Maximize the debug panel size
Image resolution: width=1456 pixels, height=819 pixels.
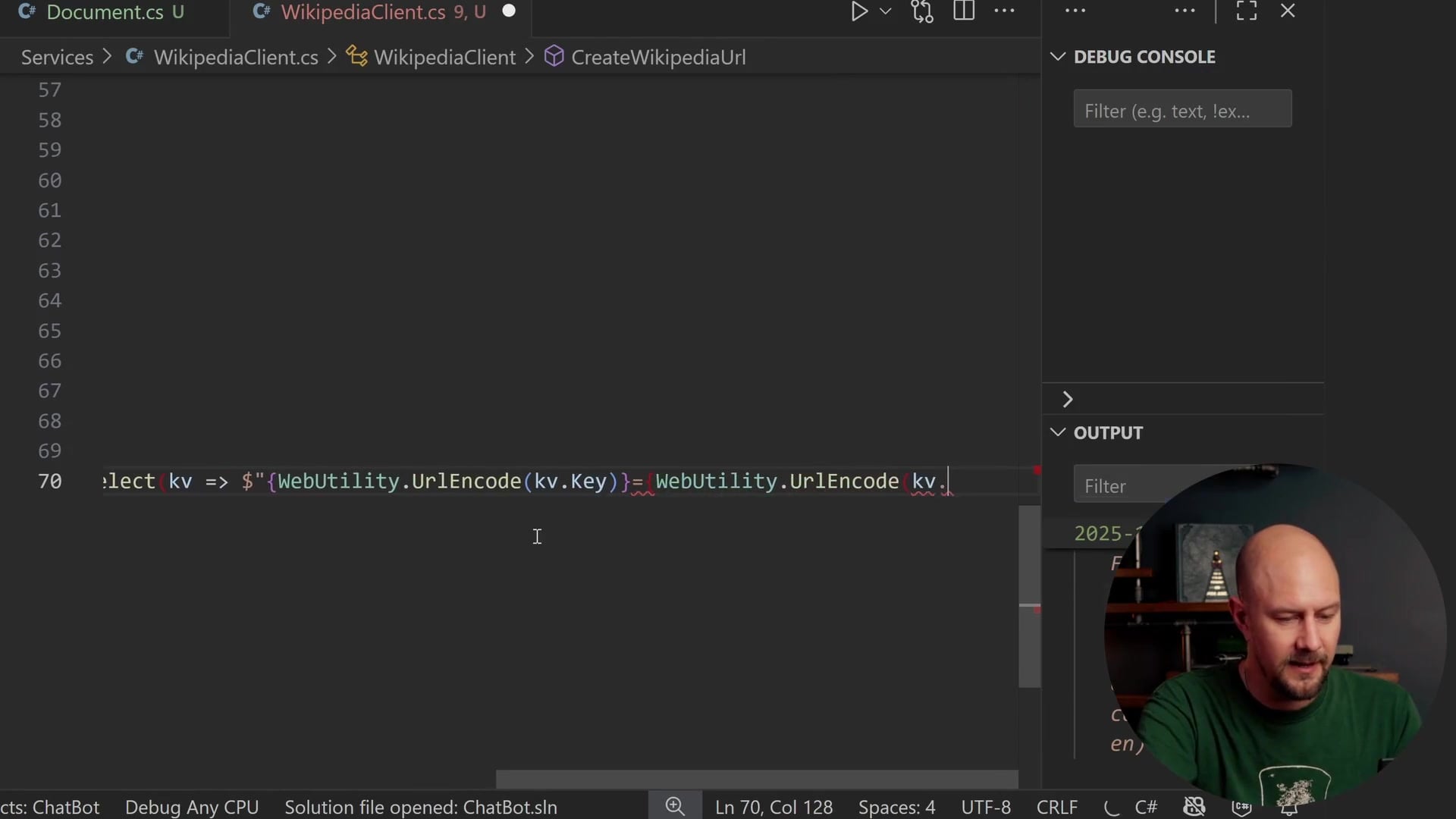click(x=1247, y=11)
